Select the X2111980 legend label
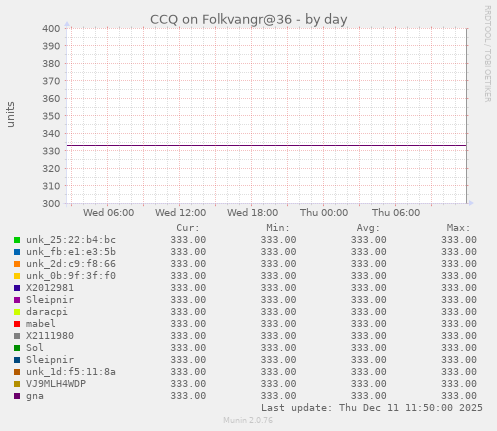Image resolution: width=497 pixels, height=431 pixels. tap(50, 336)
